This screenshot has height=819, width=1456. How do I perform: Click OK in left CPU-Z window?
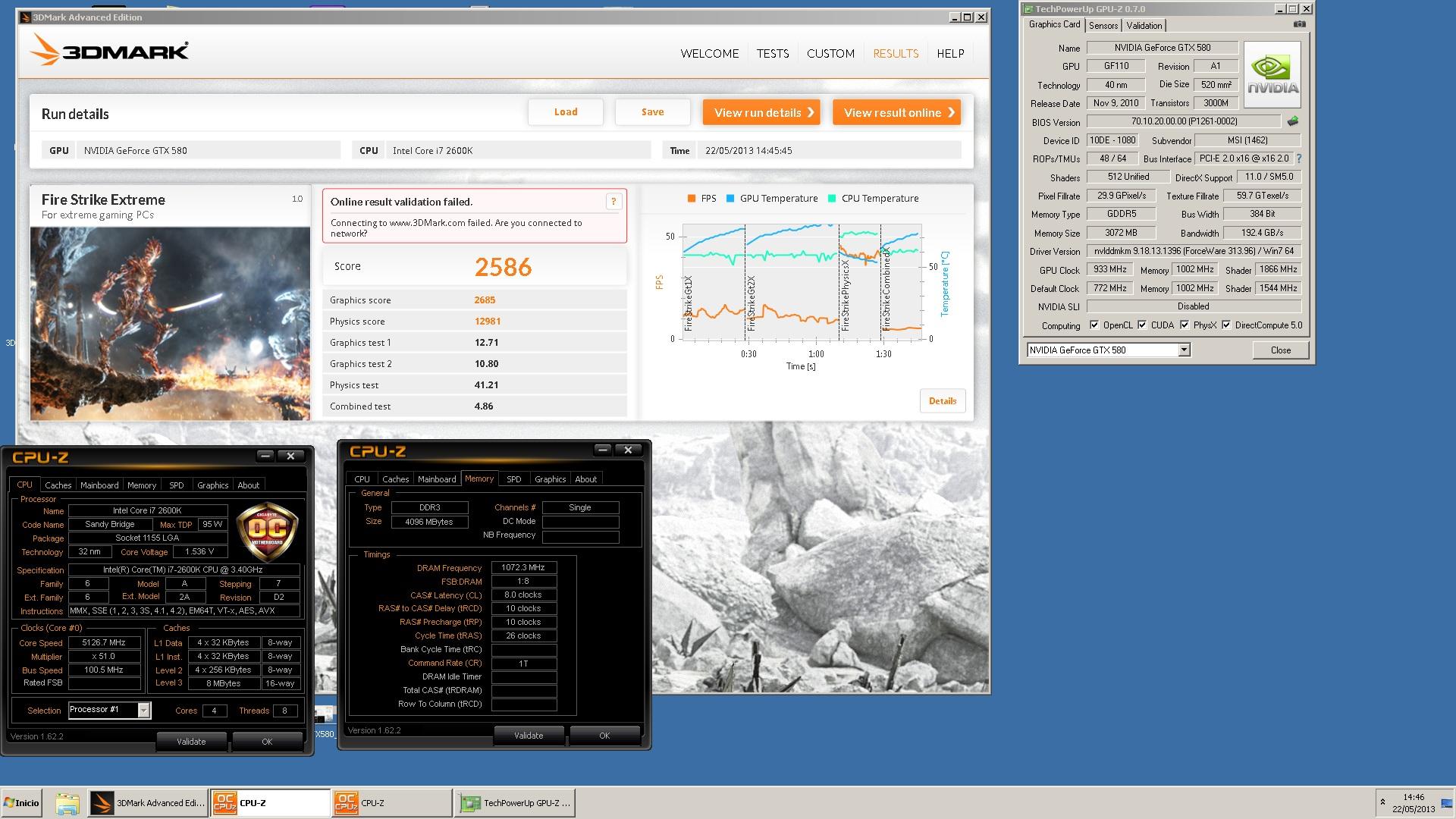(x=267, y=742)
